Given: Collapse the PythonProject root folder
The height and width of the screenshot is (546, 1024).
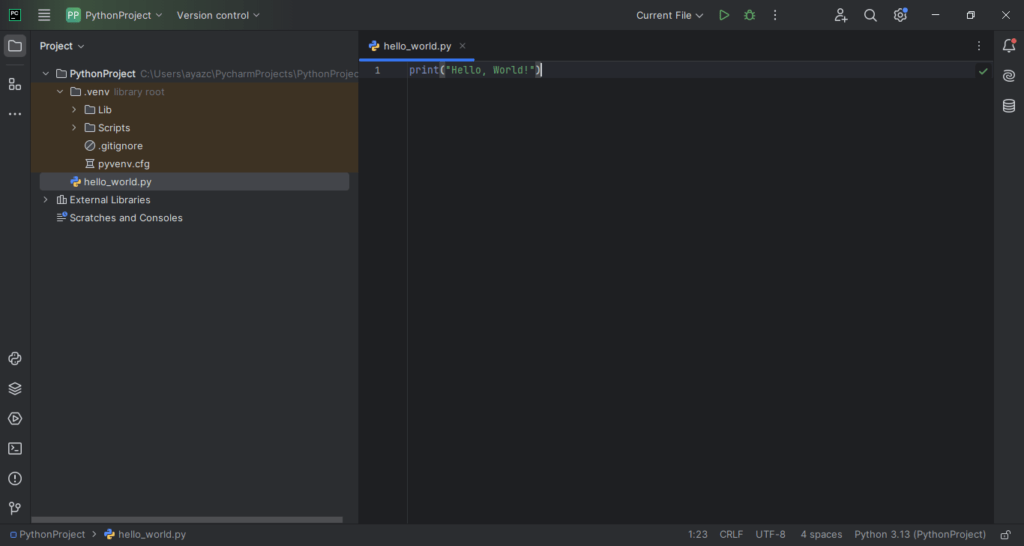Looking at the screenshot, I should pos(46,74).
